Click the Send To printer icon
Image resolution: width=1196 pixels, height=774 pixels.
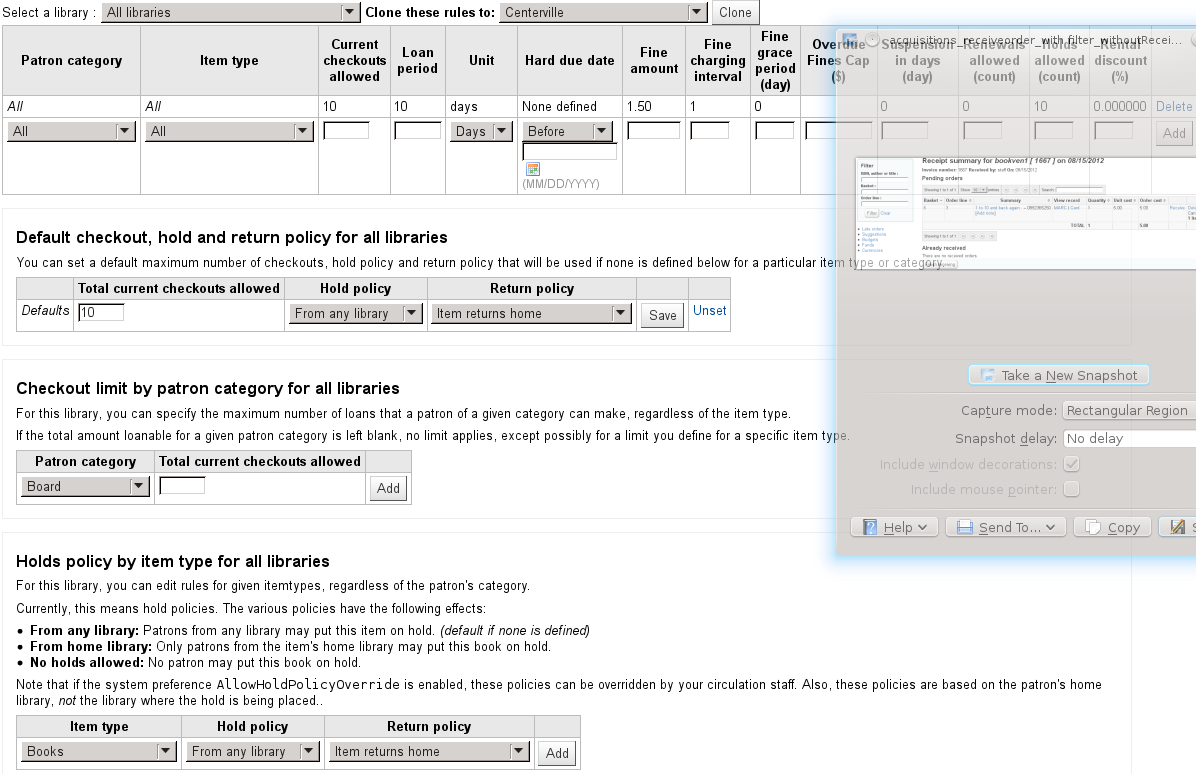click(965, 527)
